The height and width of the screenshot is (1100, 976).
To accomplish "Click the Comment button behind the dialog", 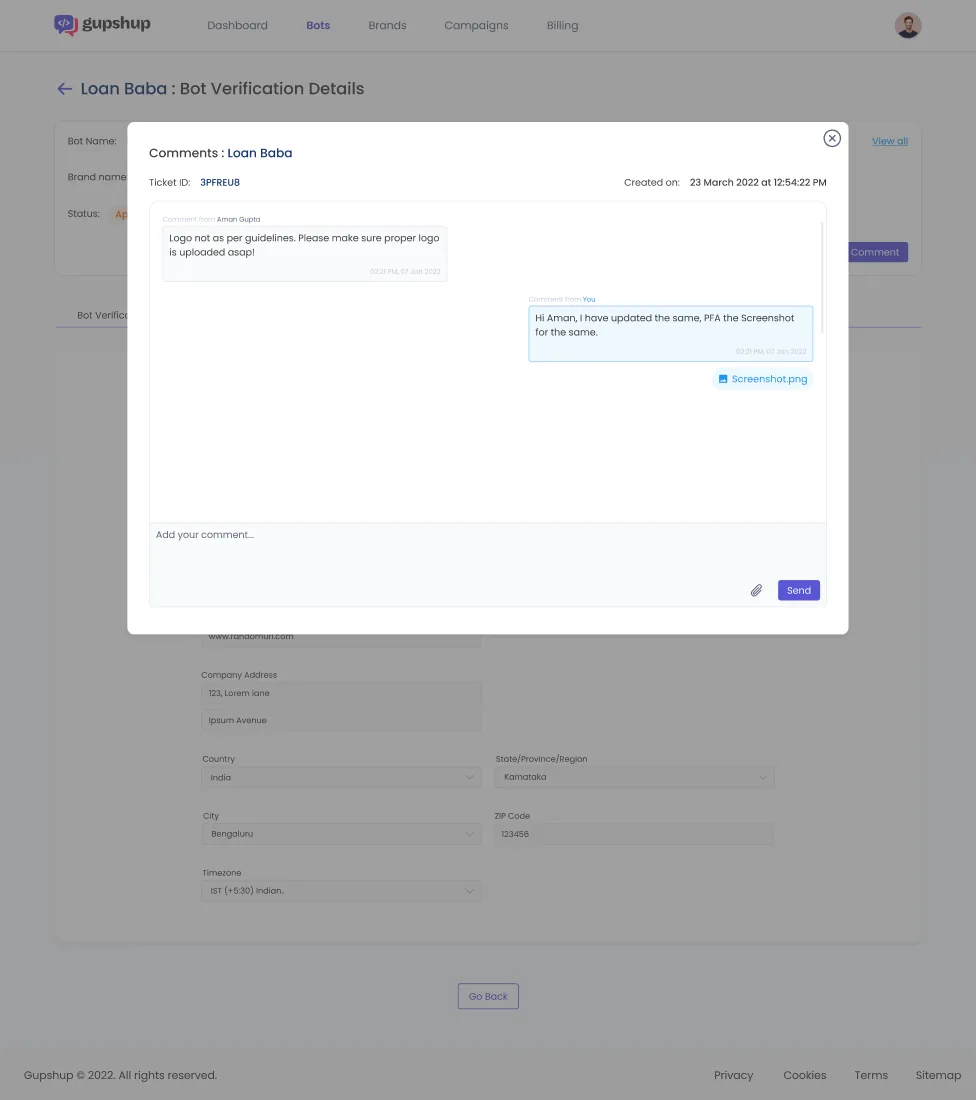I will pos(878,253).
